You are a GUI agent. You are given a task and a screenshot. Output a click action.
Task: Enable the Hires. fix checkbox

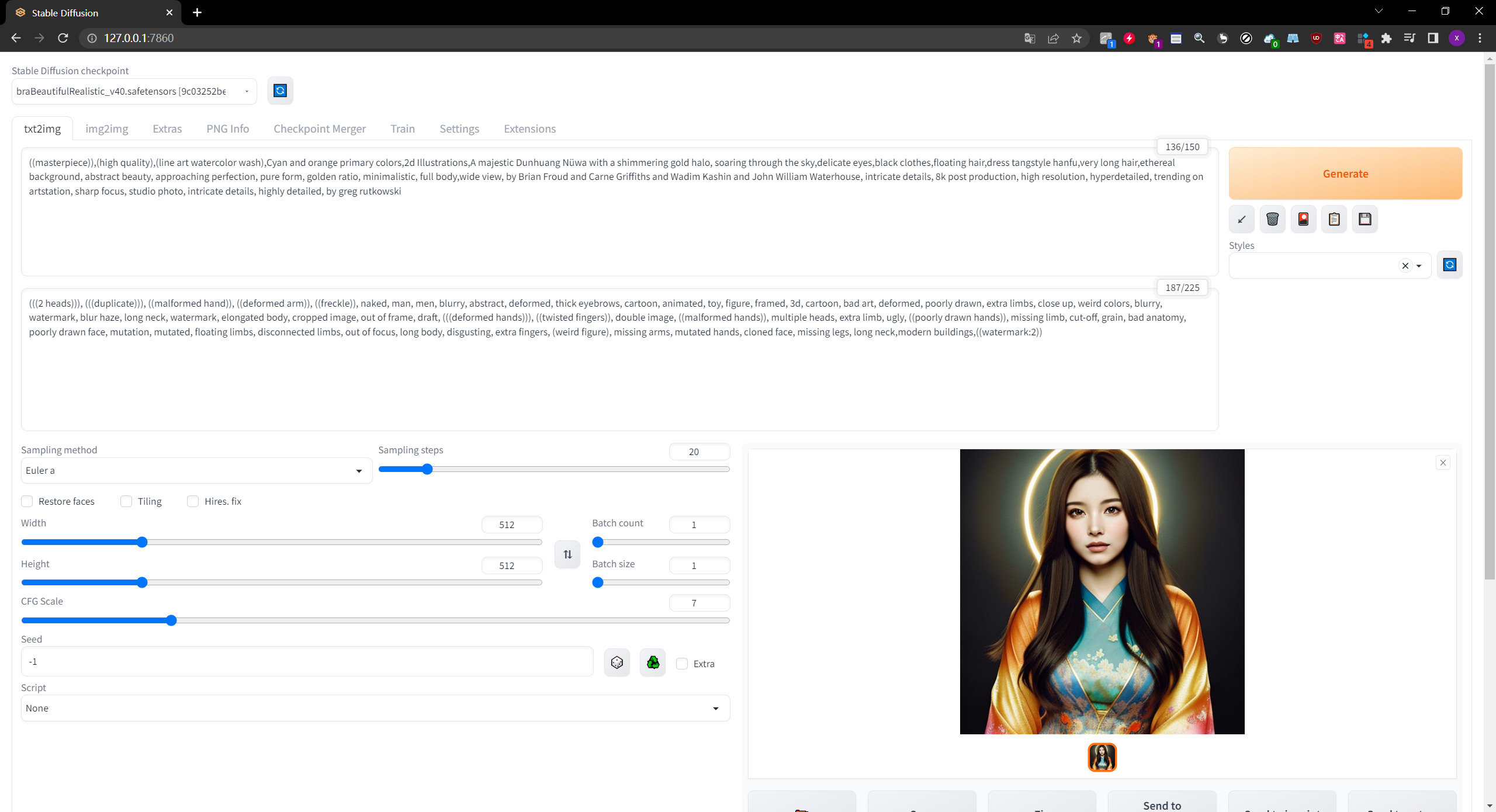pyautogui.click(x=193, y=501)
